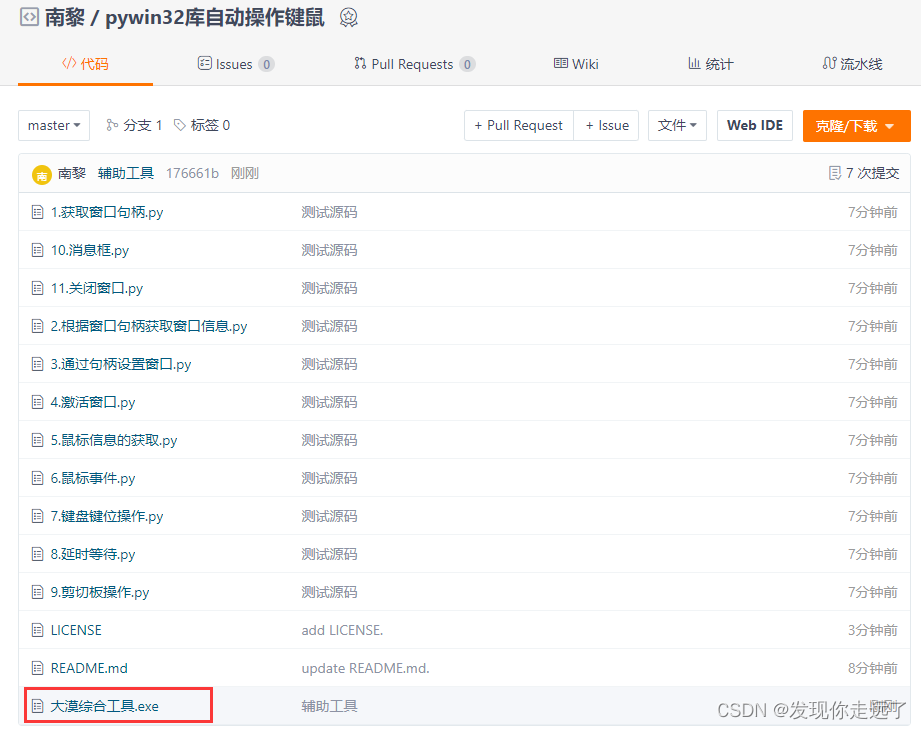This screenshot has width=921, height=729.
Task: Click the repository code icon beside 南黎
Action: point(29,17)
